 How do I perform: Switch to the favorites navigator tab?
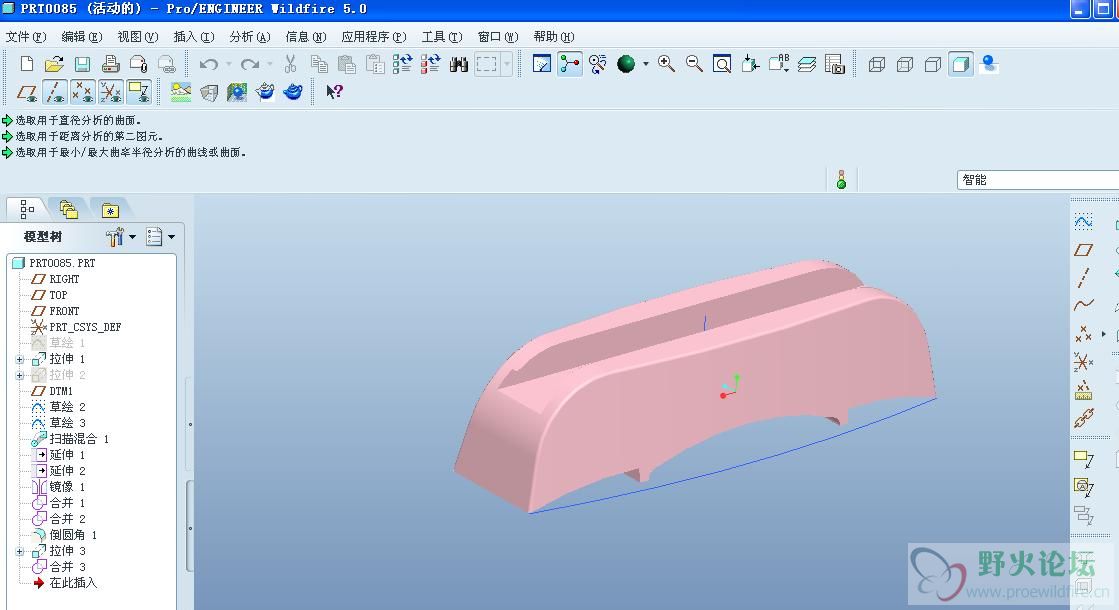click(x=110, y=210)
